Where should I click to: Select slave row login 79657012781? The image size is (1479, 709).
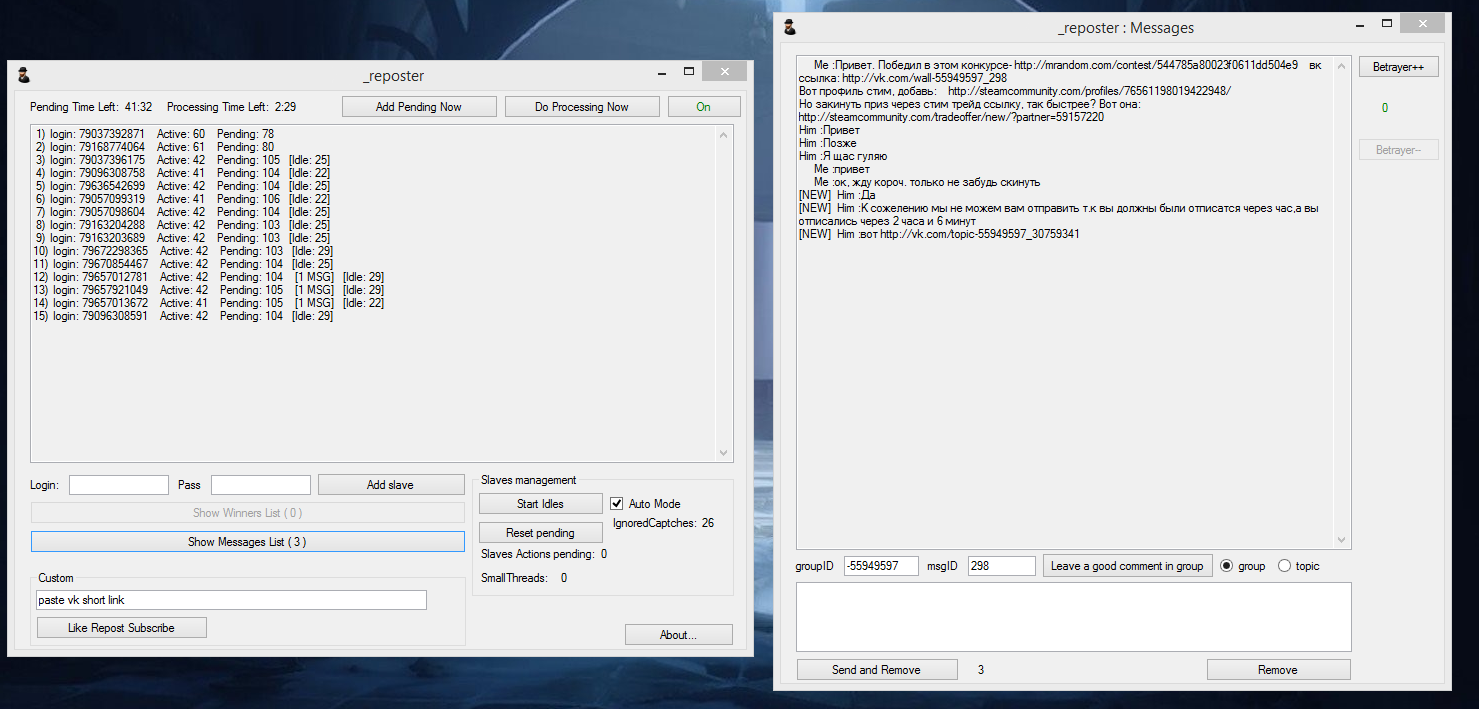click(x=209, y=277)
